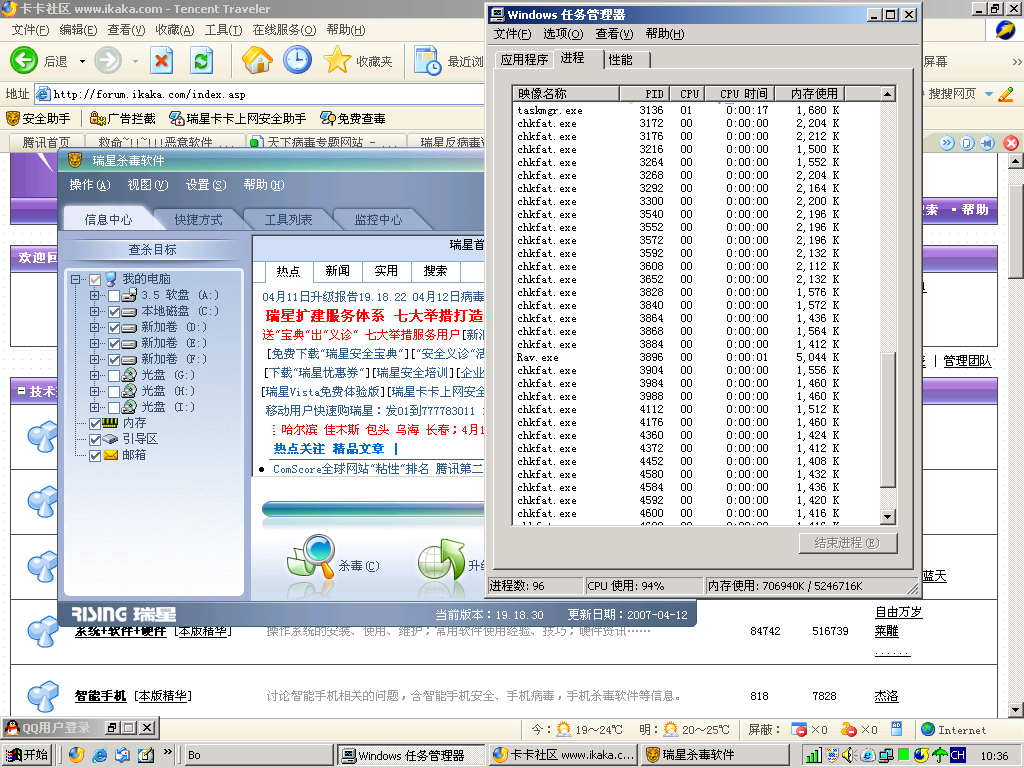Click the 杰洛 user link
Screen dimensions: 1024x768
tap(886, 696)
